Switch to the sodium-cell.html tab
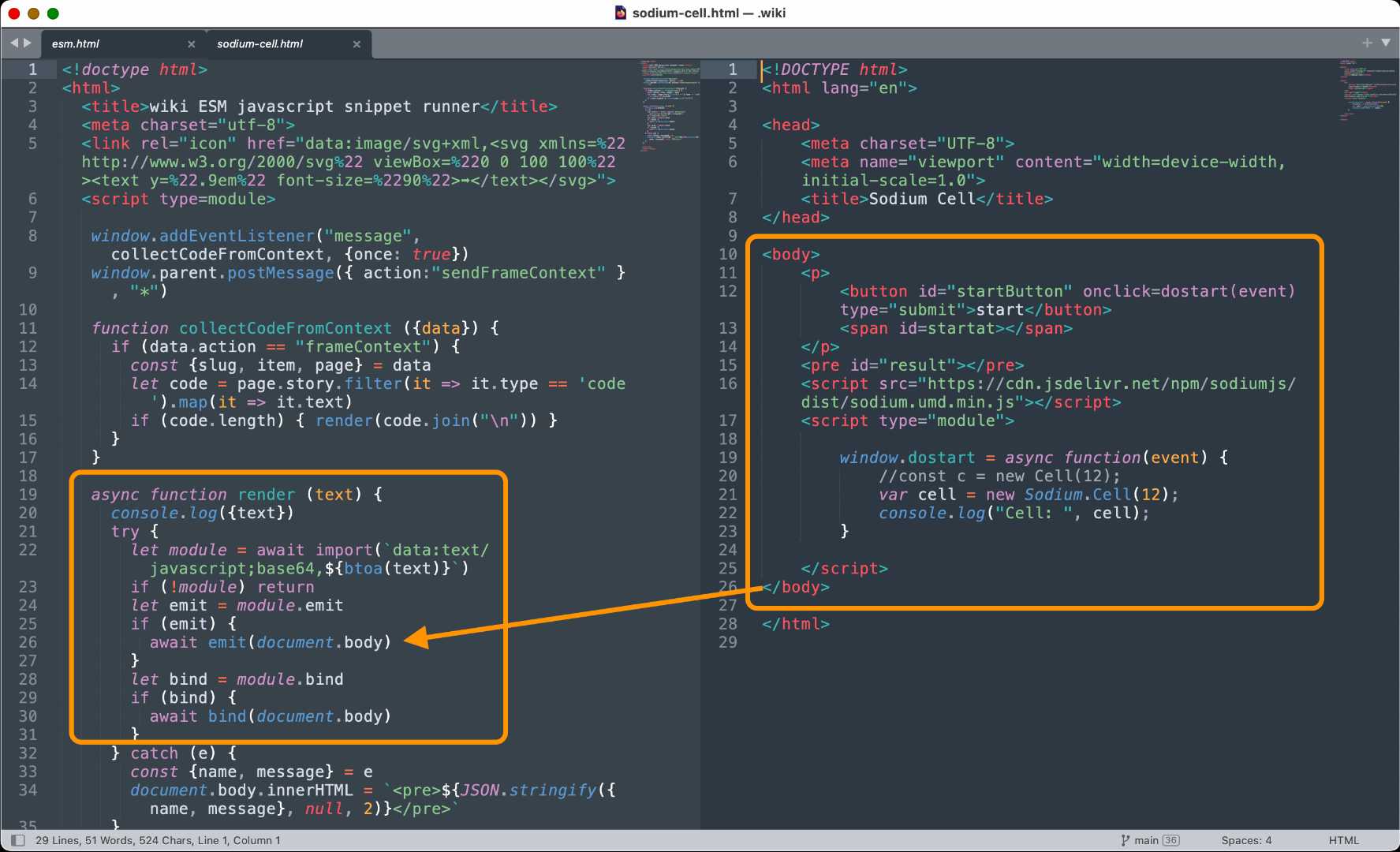 pyautogui.click(x=259, y=44)
